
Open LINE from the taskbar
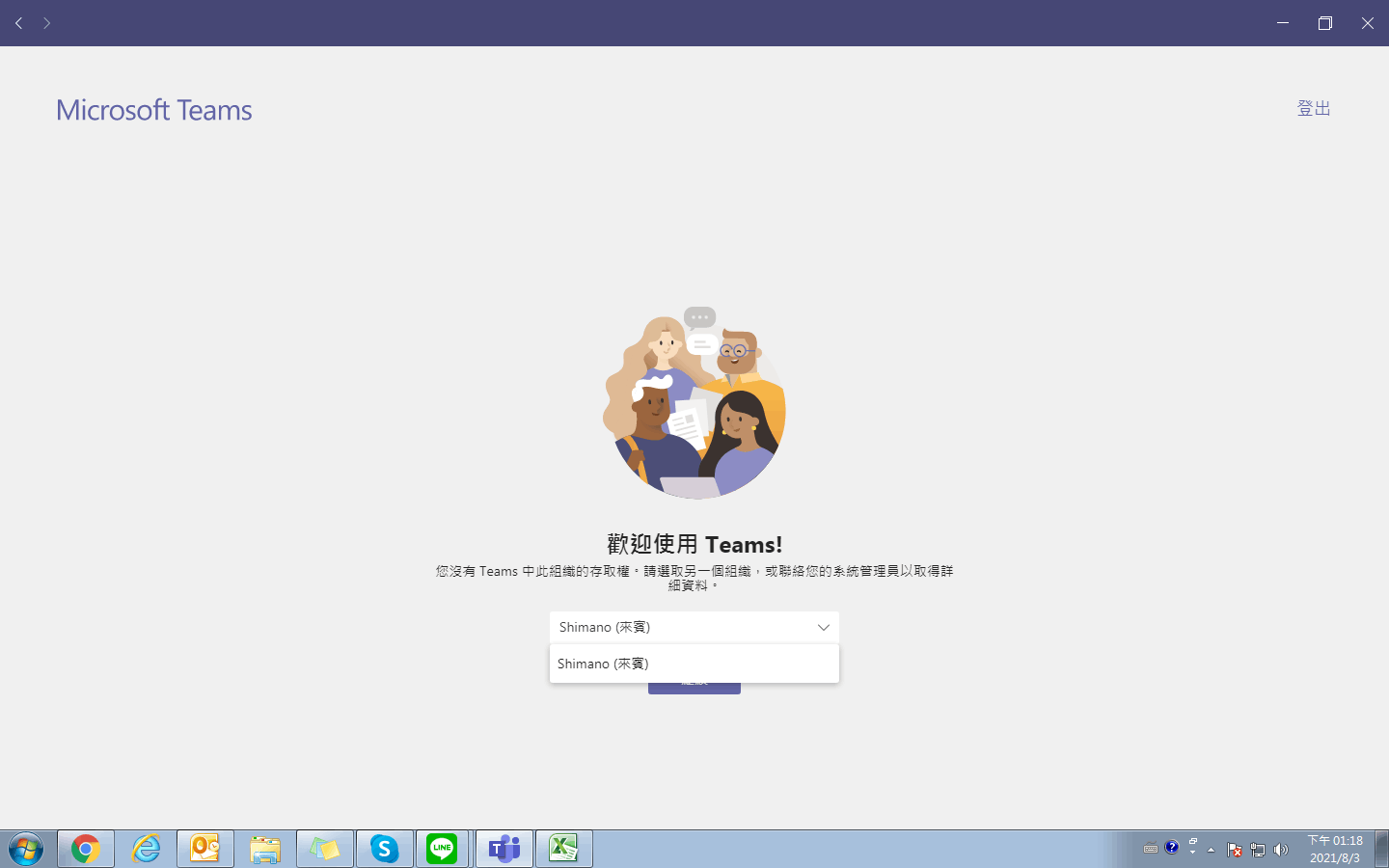(x=442, y=849)
